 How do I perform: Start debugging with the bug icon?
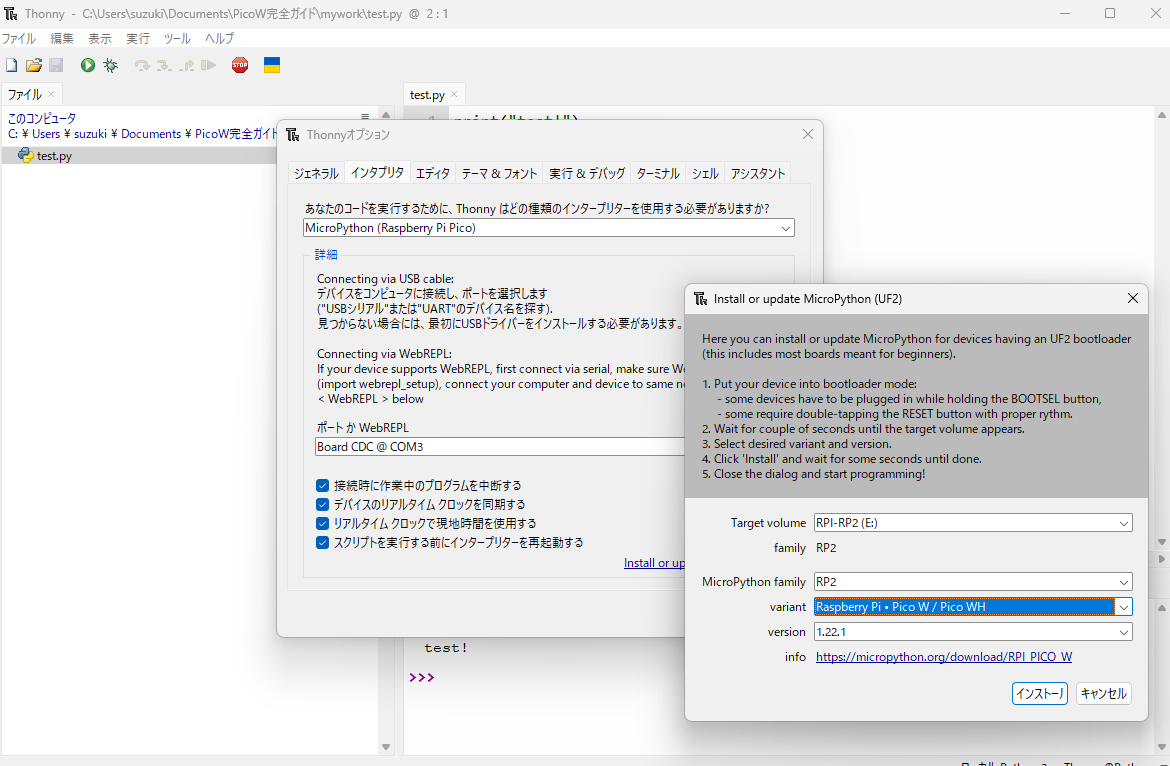click(x=110, y=65)
